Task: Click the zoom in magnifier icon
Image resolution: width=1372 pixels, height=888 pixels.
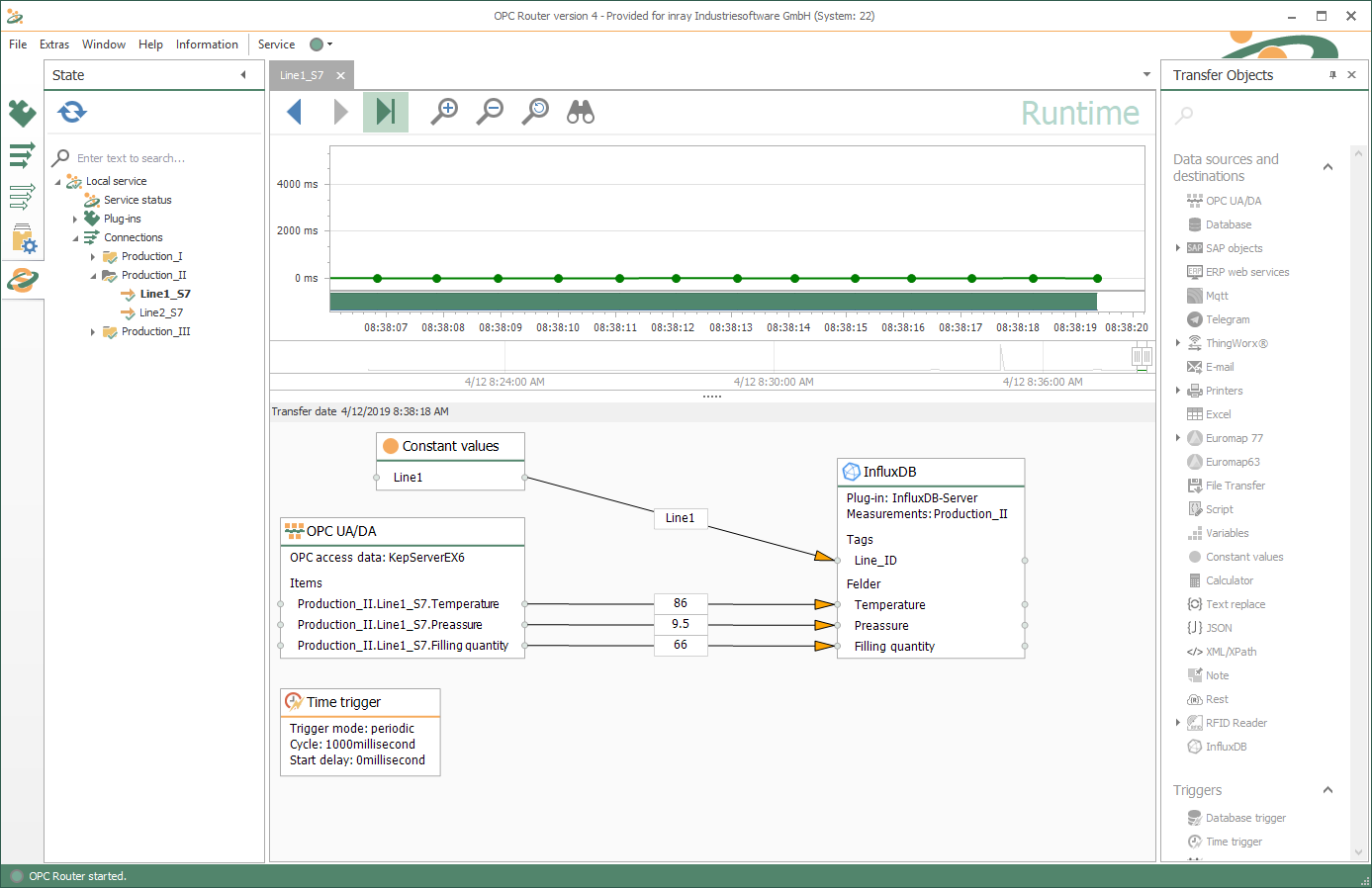Action: (444, 112)
